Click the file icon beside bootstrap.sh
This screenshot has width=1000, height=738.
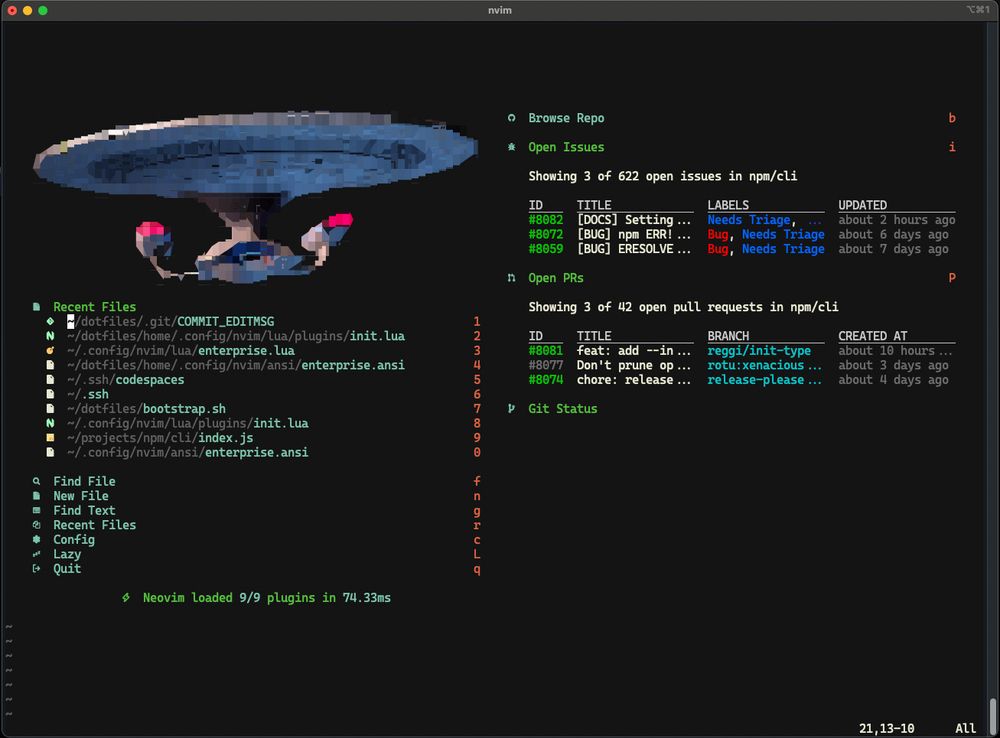[50, 409]
